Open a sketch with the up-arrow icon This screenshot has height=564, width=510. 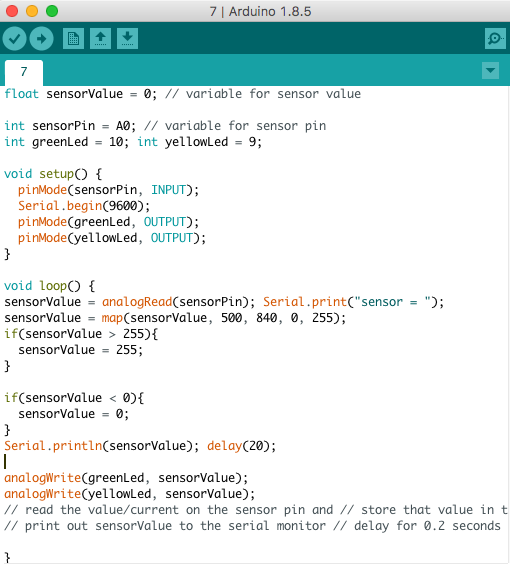(x=100, y=38)
